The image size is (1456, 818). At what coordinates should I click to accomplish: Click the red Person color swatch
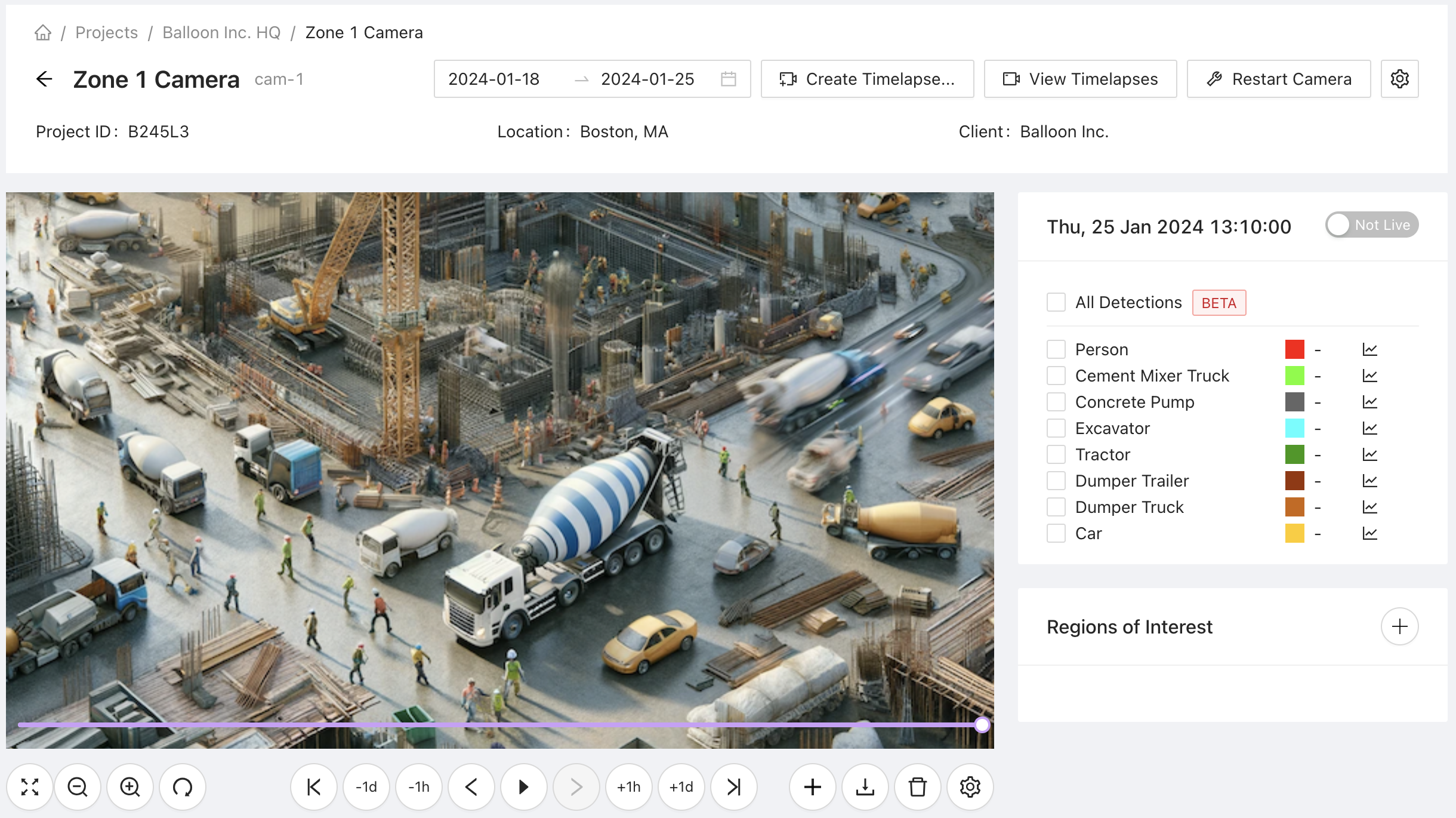(1294, 349)
